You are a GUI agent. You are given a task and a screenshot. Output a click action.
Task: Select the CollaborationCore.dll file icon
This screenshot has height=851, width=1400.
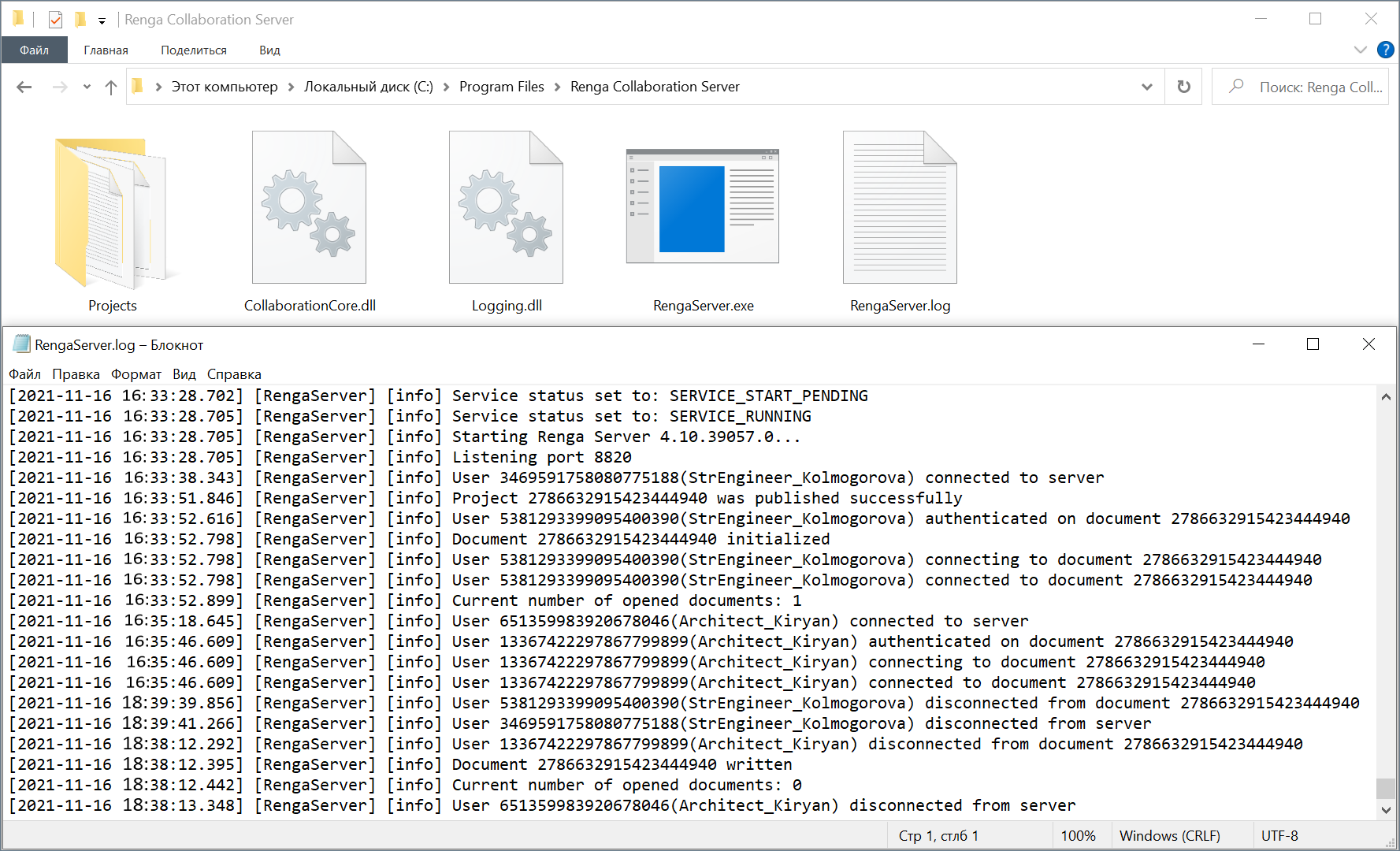click(x=309, y=207)
